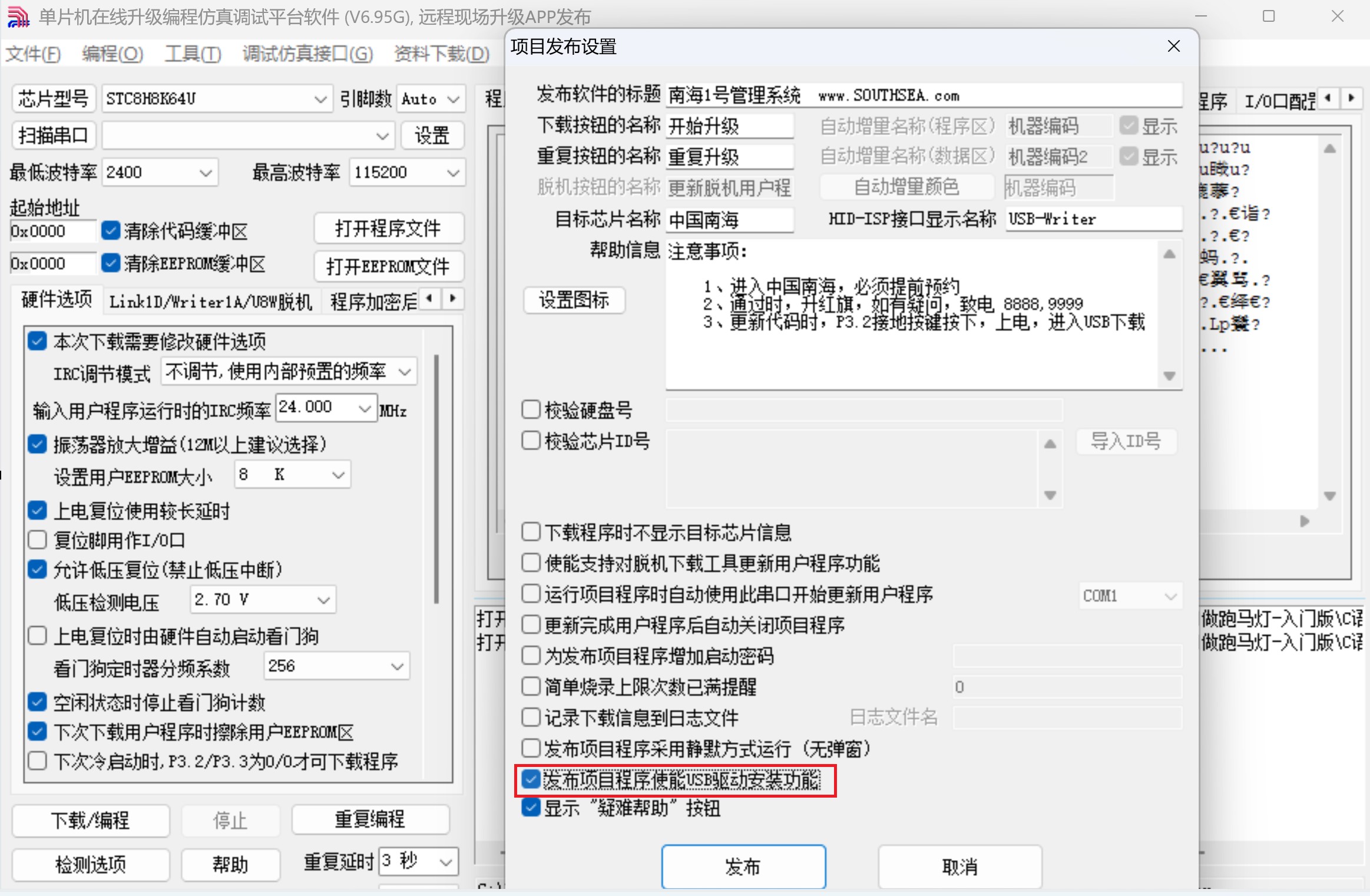
Task: Click the STC-ISP application logo icon
Action: [18, 16]
